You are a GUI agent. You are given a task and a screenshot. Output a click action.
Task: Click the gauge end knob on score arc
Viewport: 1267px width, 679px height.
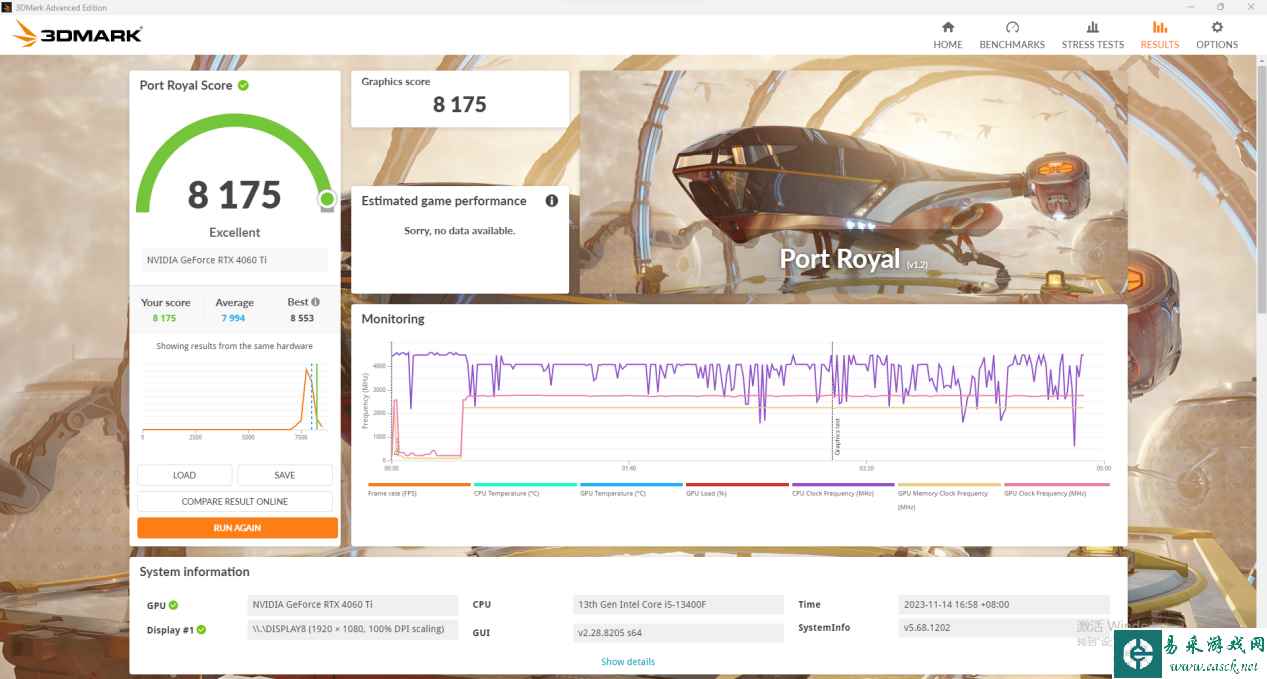point(326,200)
